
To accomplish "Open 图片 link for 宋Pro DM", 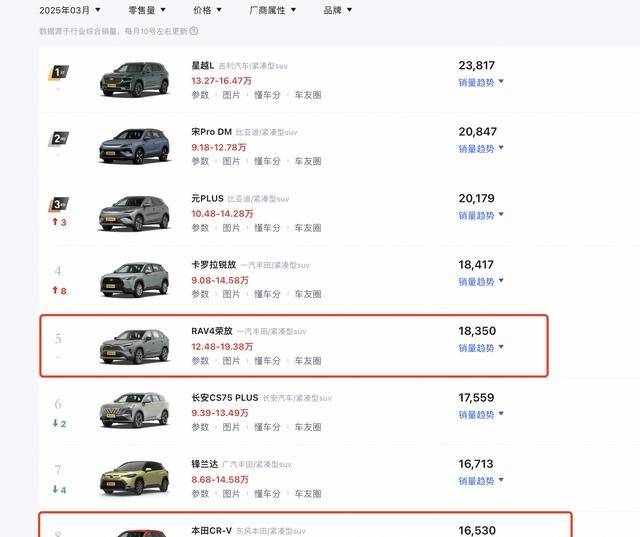I will [231, 161].
